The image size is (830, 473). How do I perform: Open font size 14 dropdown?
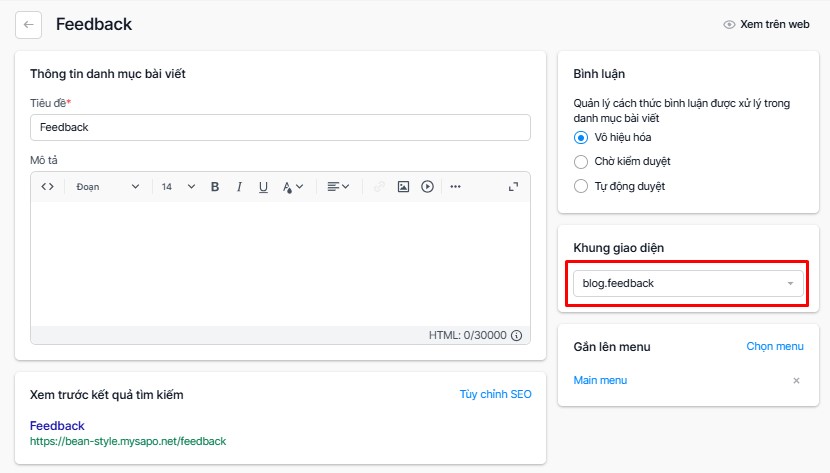click(x=178, y=186)
